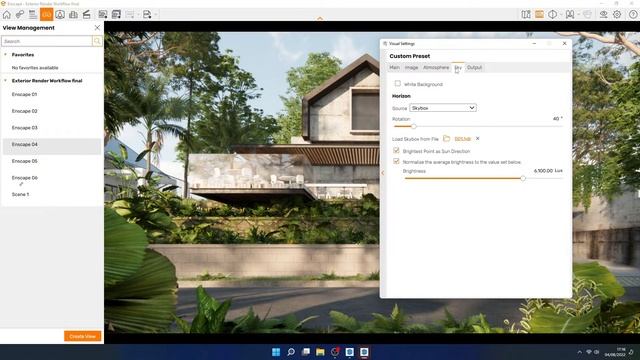Close the View Management panel
The height and width of the screenshot is (360, 640).
(97, 28)
